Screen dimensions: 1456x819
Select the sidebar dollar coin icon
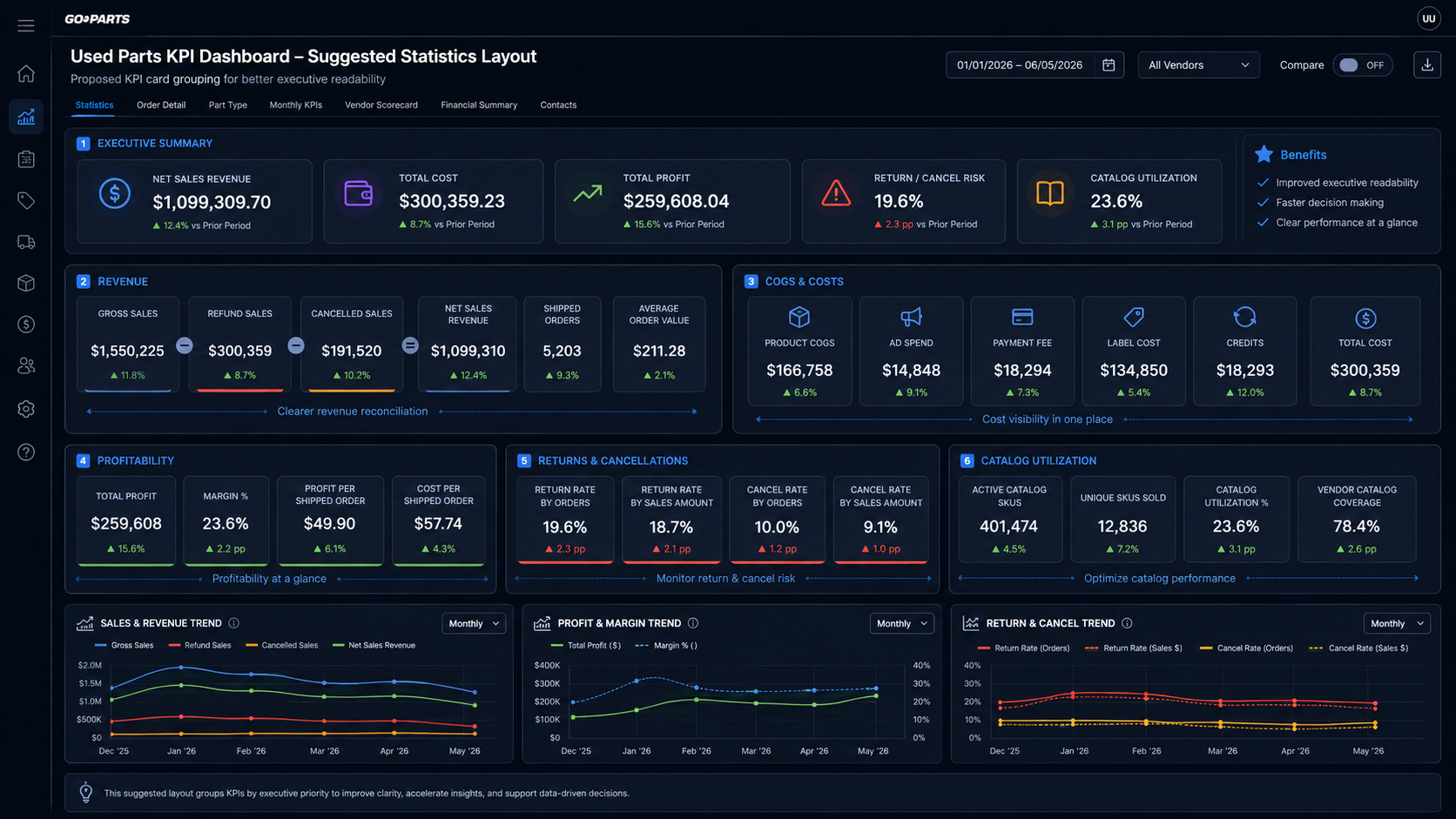click(x=26, y=325)
